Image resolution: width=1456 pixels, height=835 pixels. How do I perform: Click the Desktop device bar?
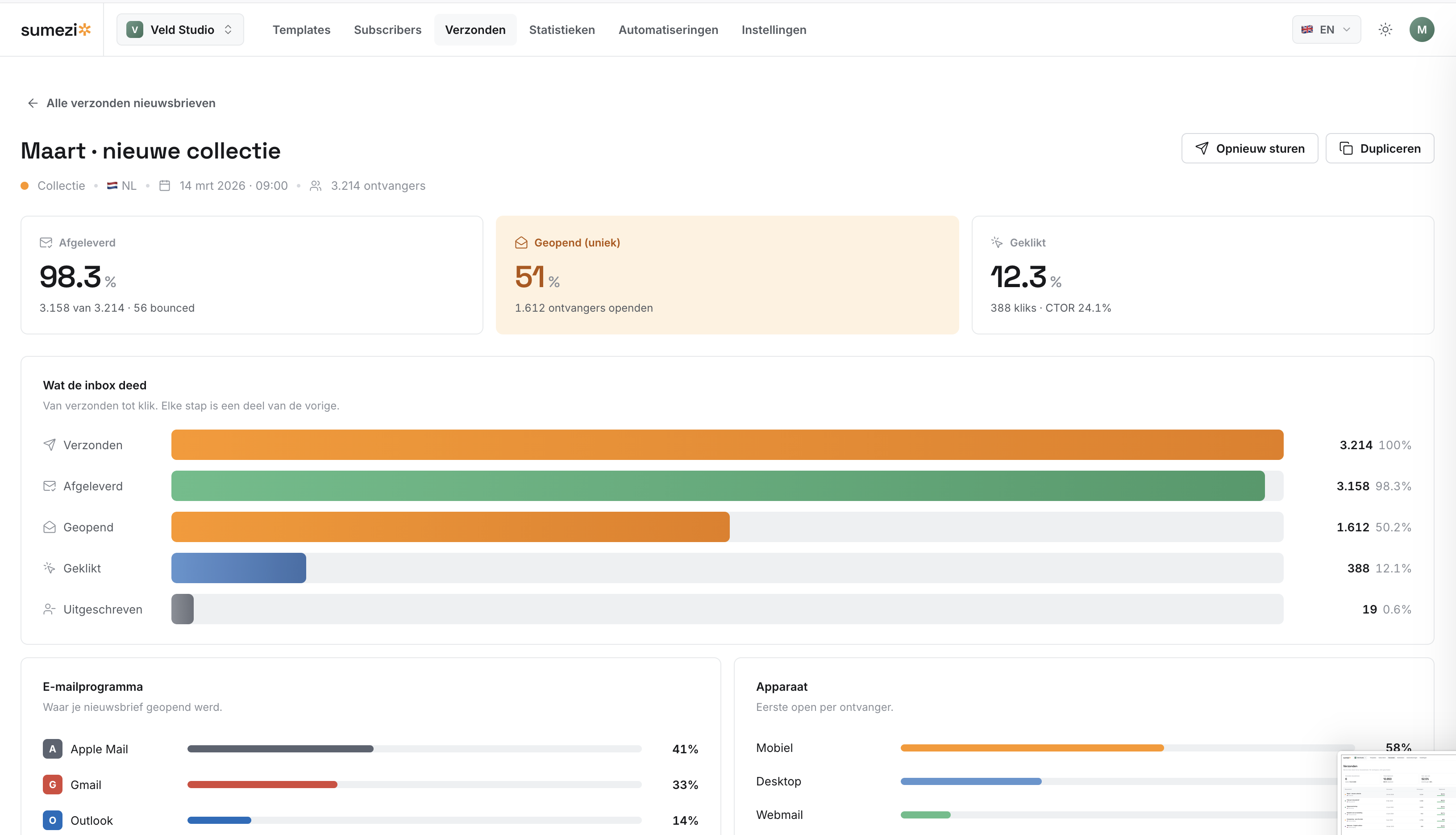[x=970, y=782]
